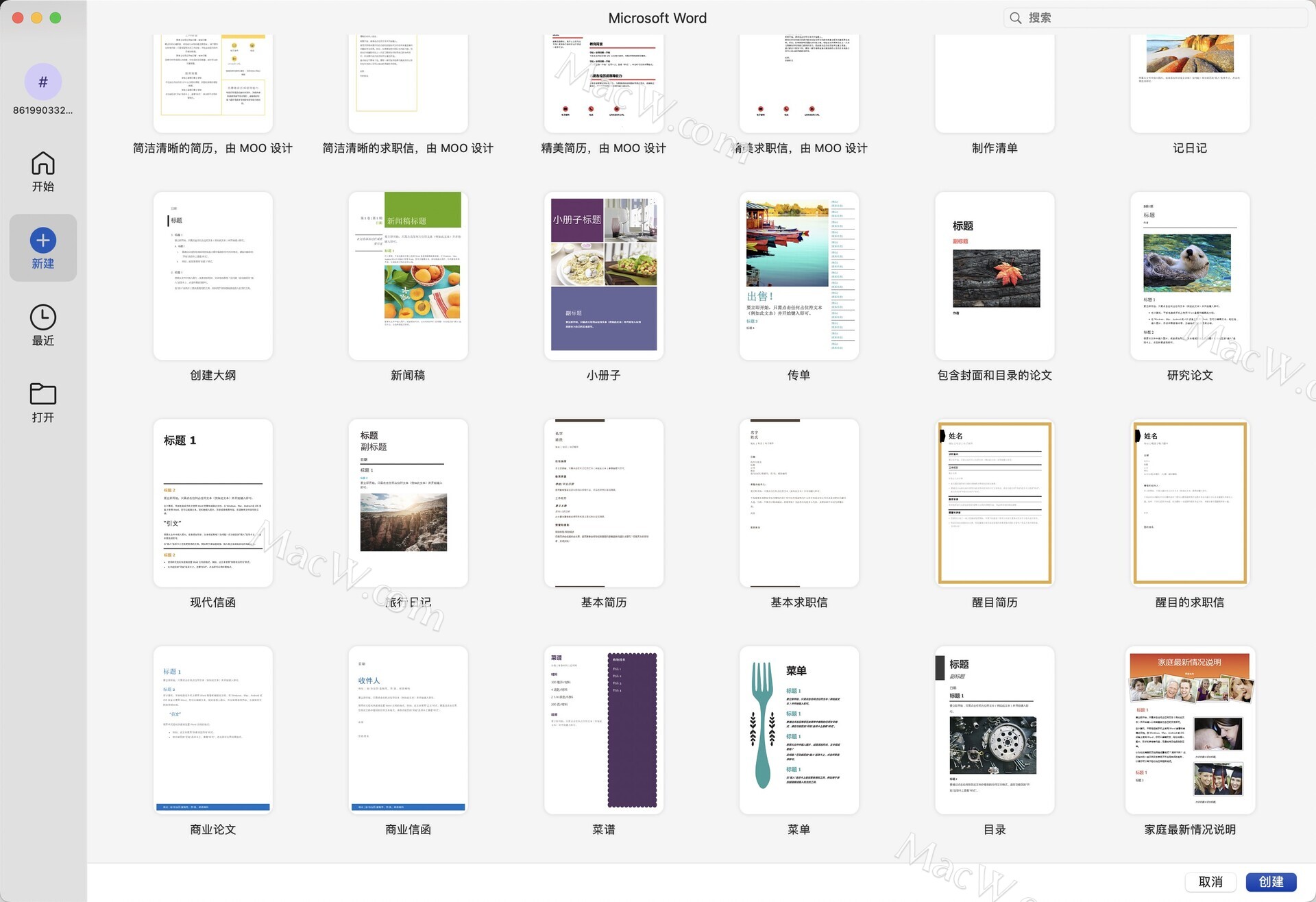Select the New (新建) plus icon
1316x902 pixels.
43,241
